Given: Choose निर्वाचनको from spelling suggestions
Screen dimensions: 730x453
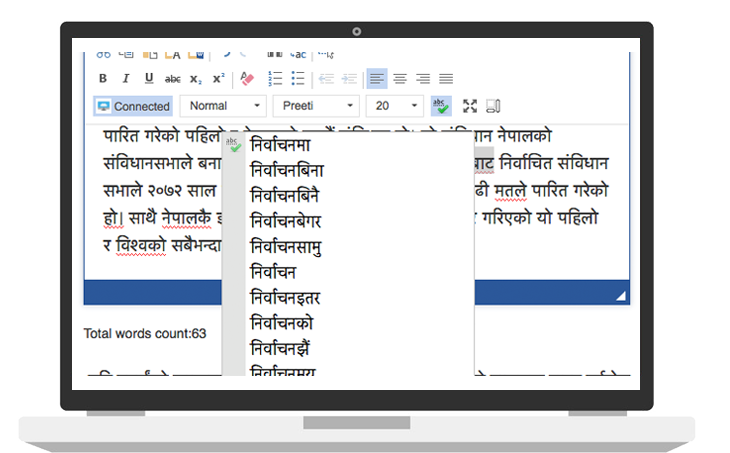Looking at the screenshot, I should coord(285,323).
